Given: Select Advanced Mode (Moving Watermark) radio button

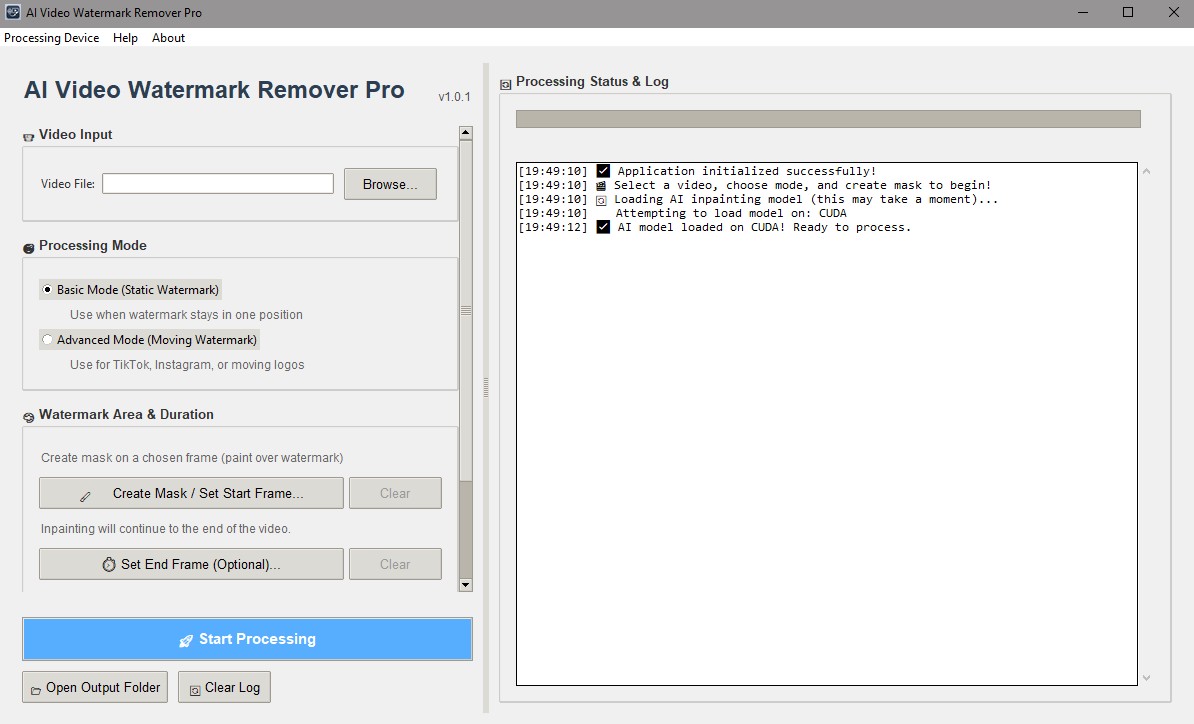Looking at the screenshot, I should click(x=47, y=340).
